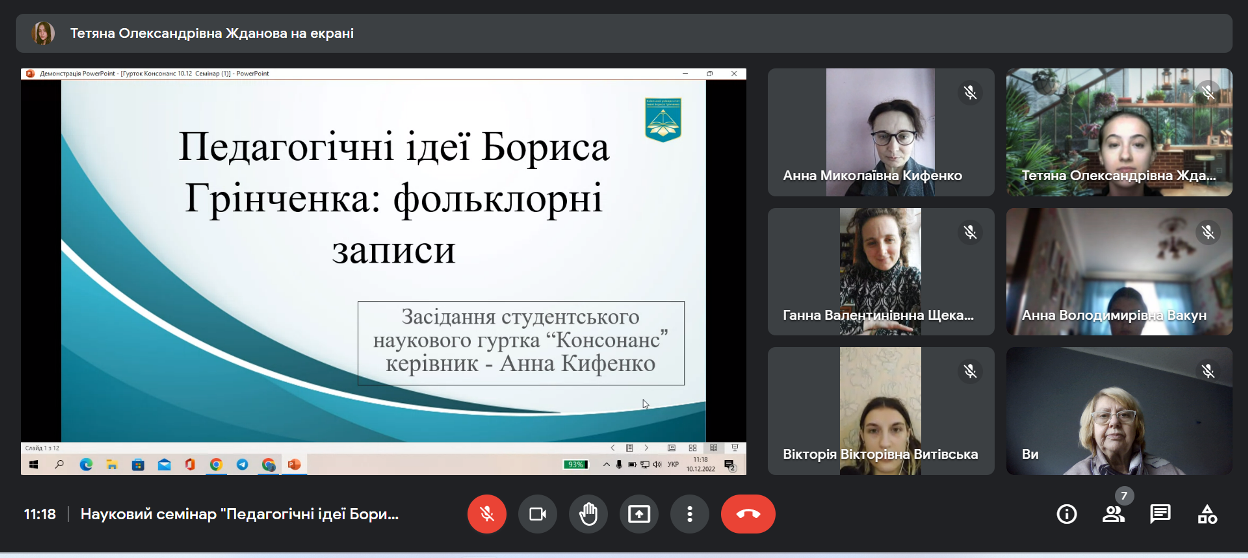Raise your hand in the meeting
Image resolution: width=1248 pixels, height=558 pixels.
pos(588,514)
